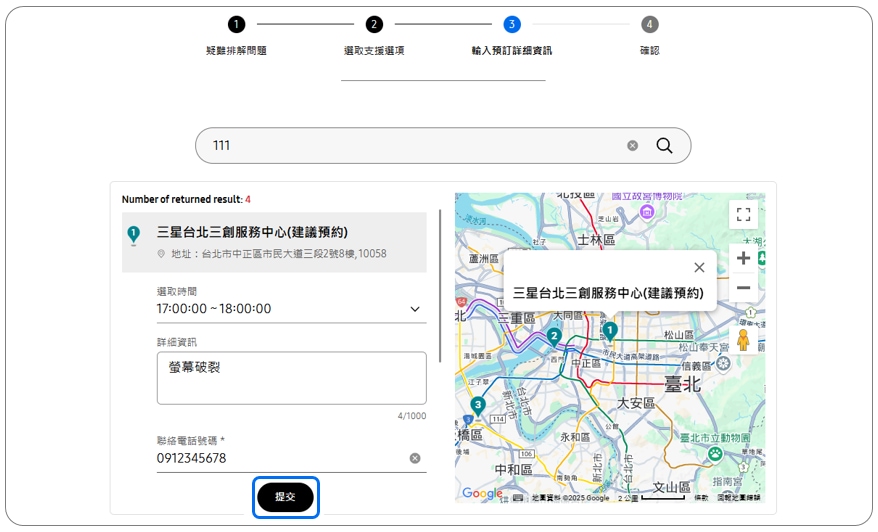Click the Number of returned result text
878x532 pixels.
click(x=186, y=199)
